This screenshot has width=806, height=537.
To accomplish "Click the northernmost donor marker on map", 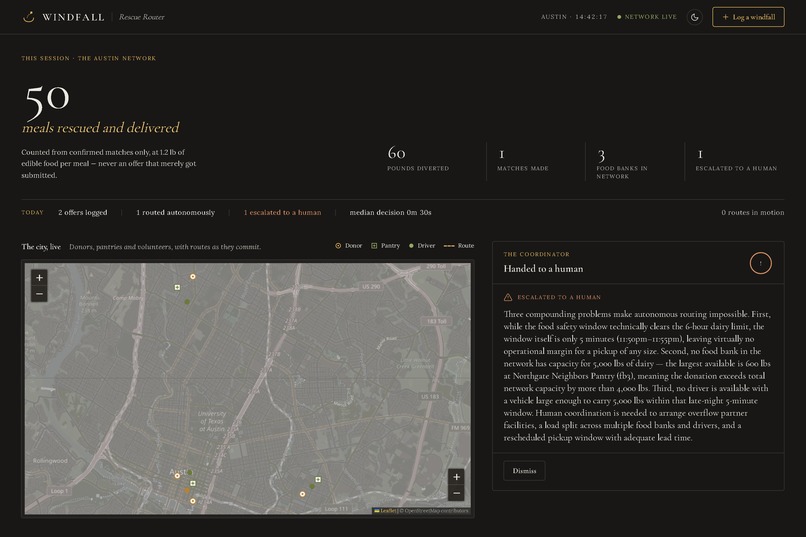I will click(193, 276).
